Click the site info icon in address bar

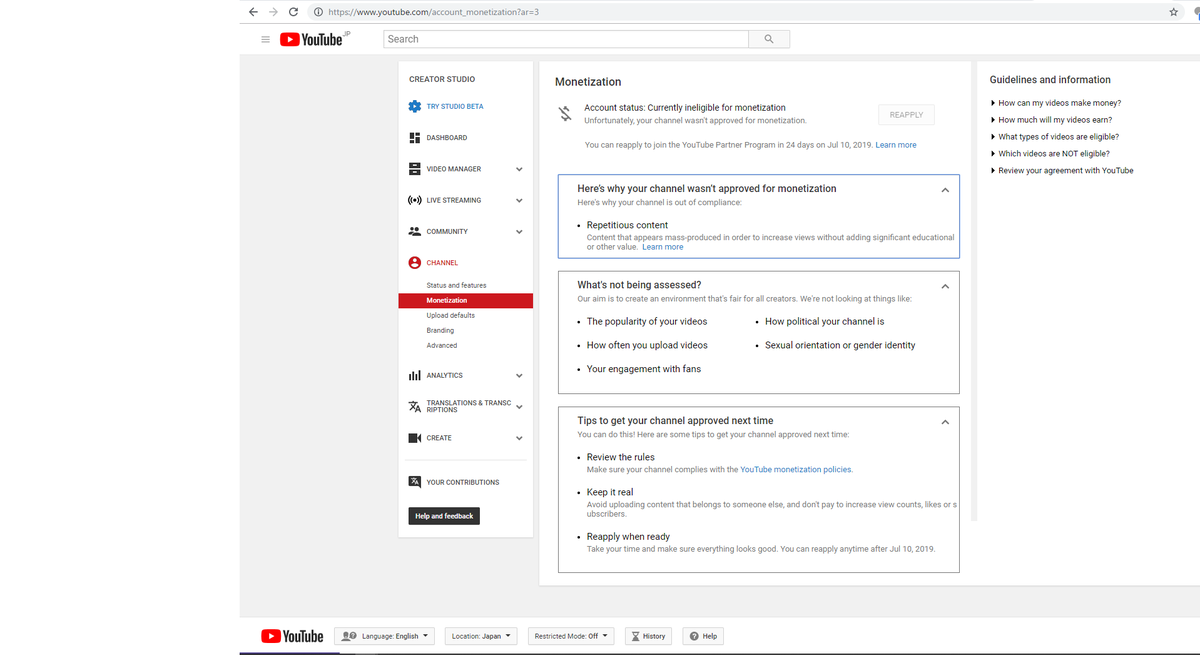[x=318, y=12]
